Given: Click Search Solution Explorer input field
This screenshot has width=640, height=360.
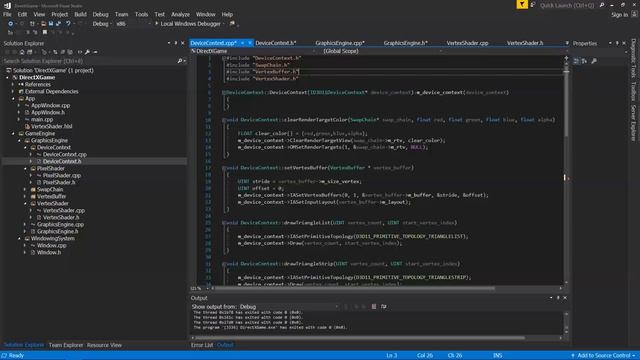Looking at the screenshot, I should (90, 61).
